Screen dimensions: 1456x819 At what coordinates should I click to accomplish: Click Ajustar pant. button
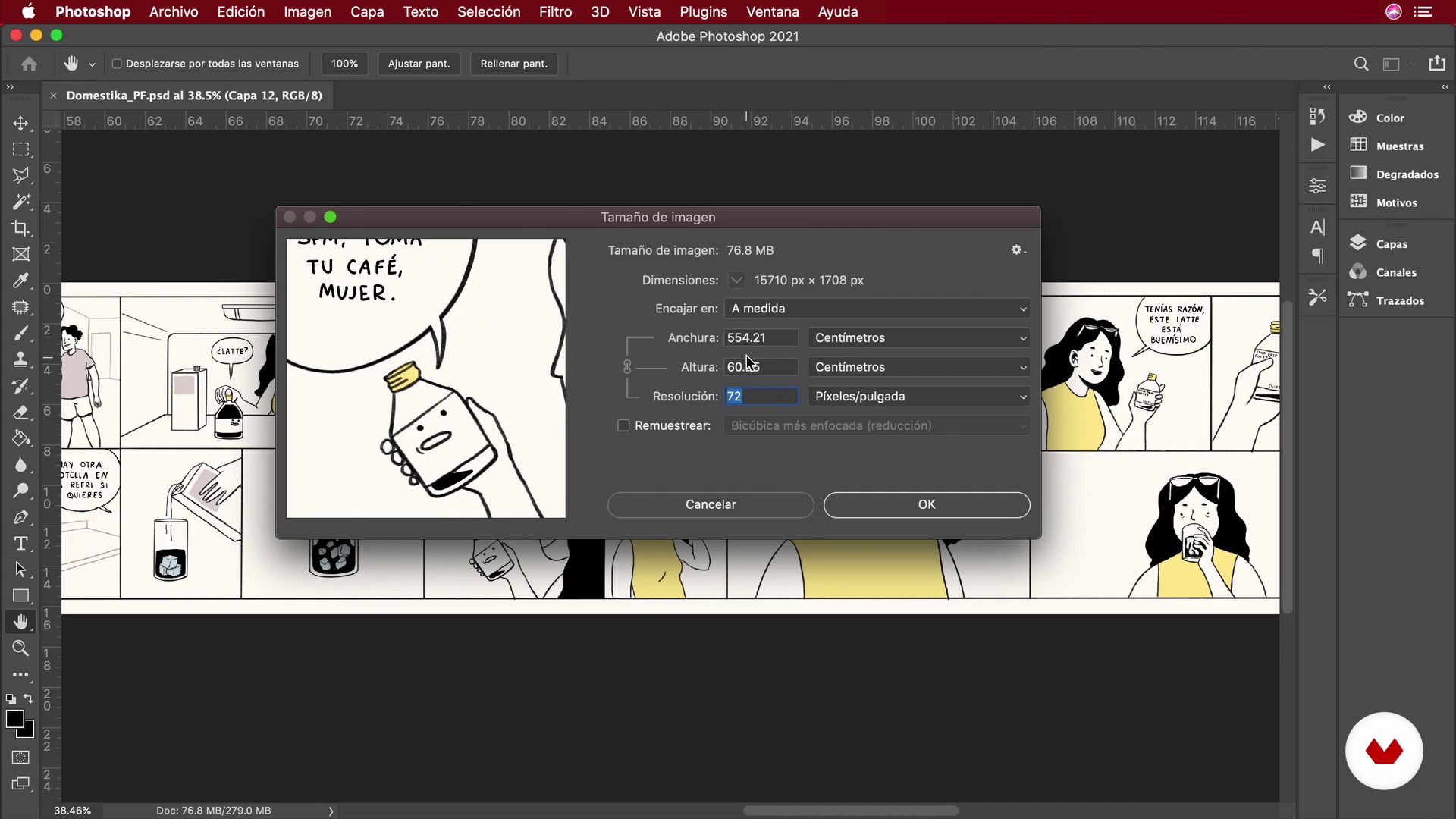(x=419, y=64)
